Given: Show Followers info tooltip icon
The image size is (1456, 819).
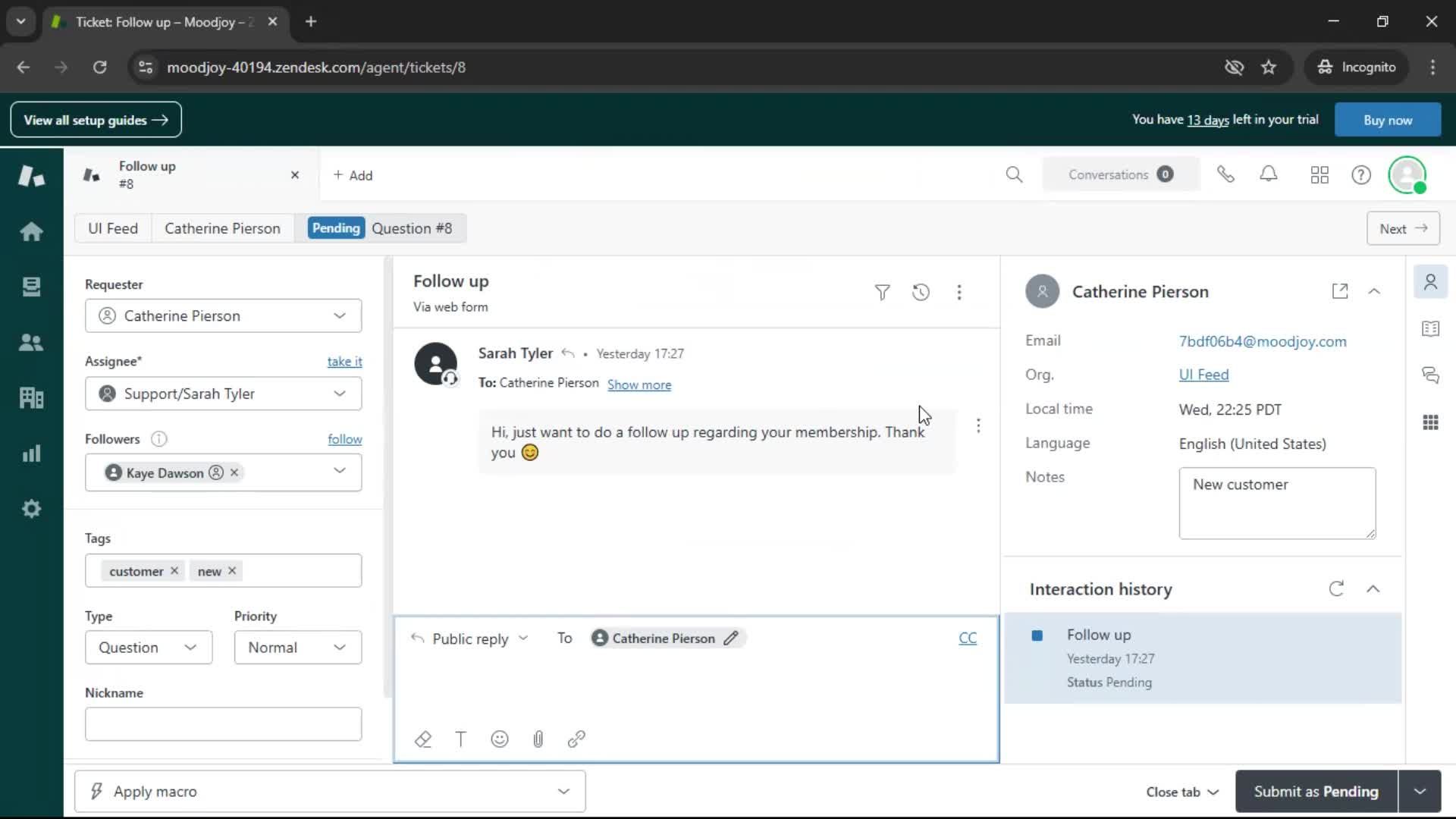Looking at the screenshot, I should (158, 439).
